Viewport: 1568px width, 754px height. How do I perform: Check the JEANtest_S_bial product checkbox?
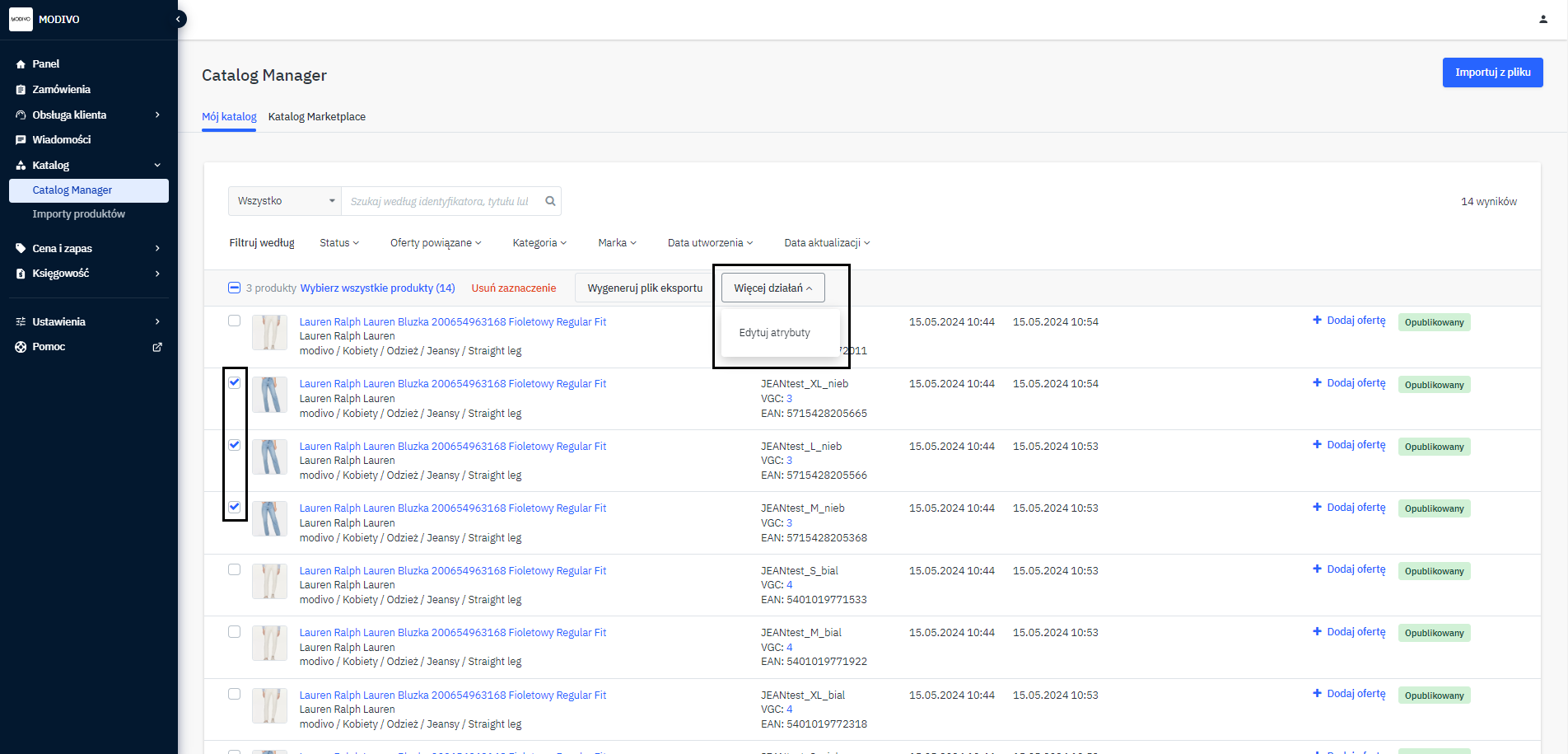[x=235, y=569]
